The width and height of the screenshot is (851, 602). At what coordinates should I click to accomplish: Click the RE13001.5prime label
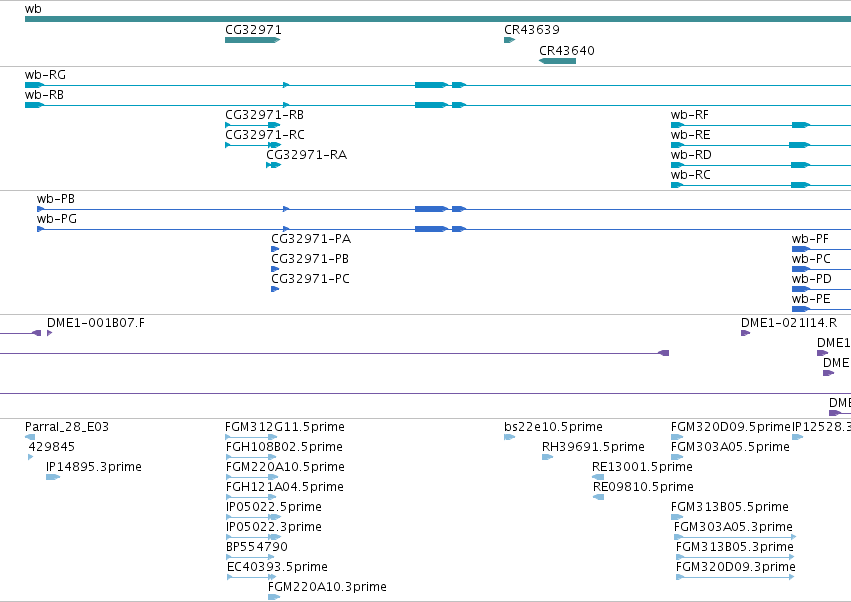pyautogui.click(x=643, y=467)
